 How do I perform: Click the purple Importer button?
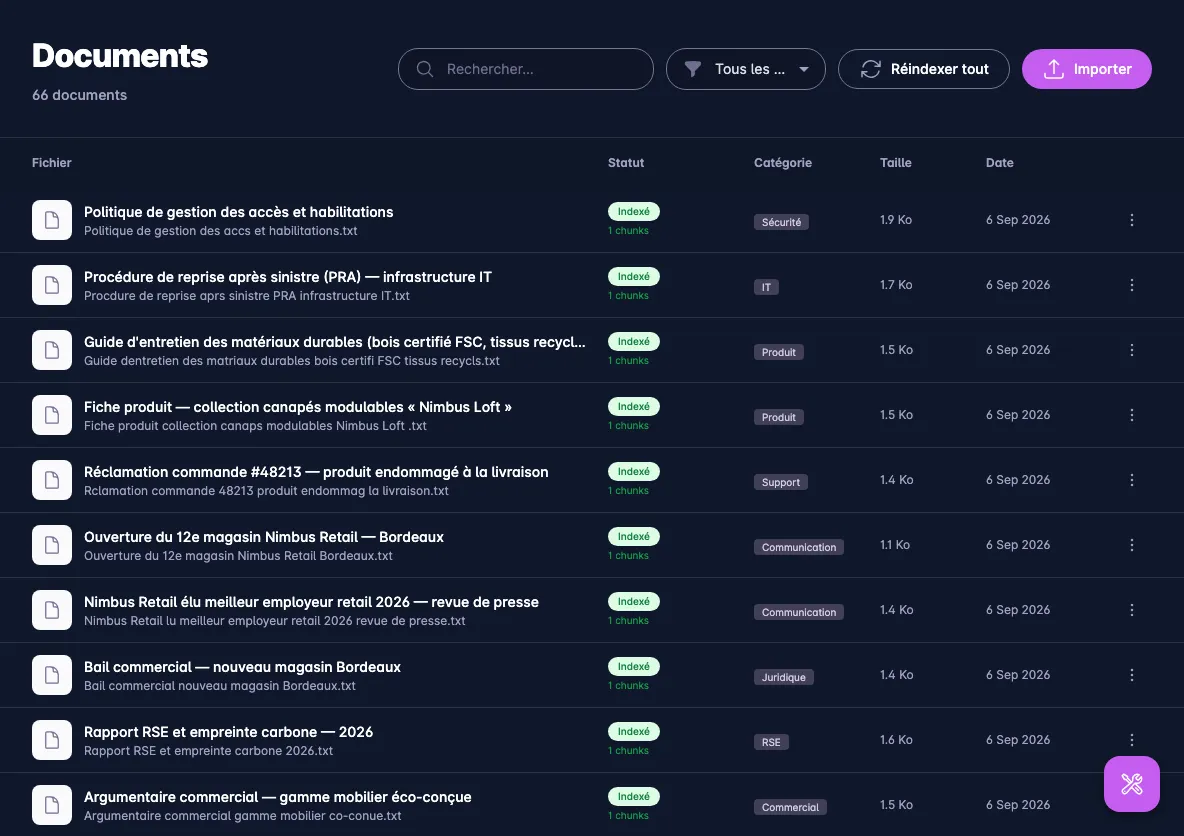pos(1087,69)
